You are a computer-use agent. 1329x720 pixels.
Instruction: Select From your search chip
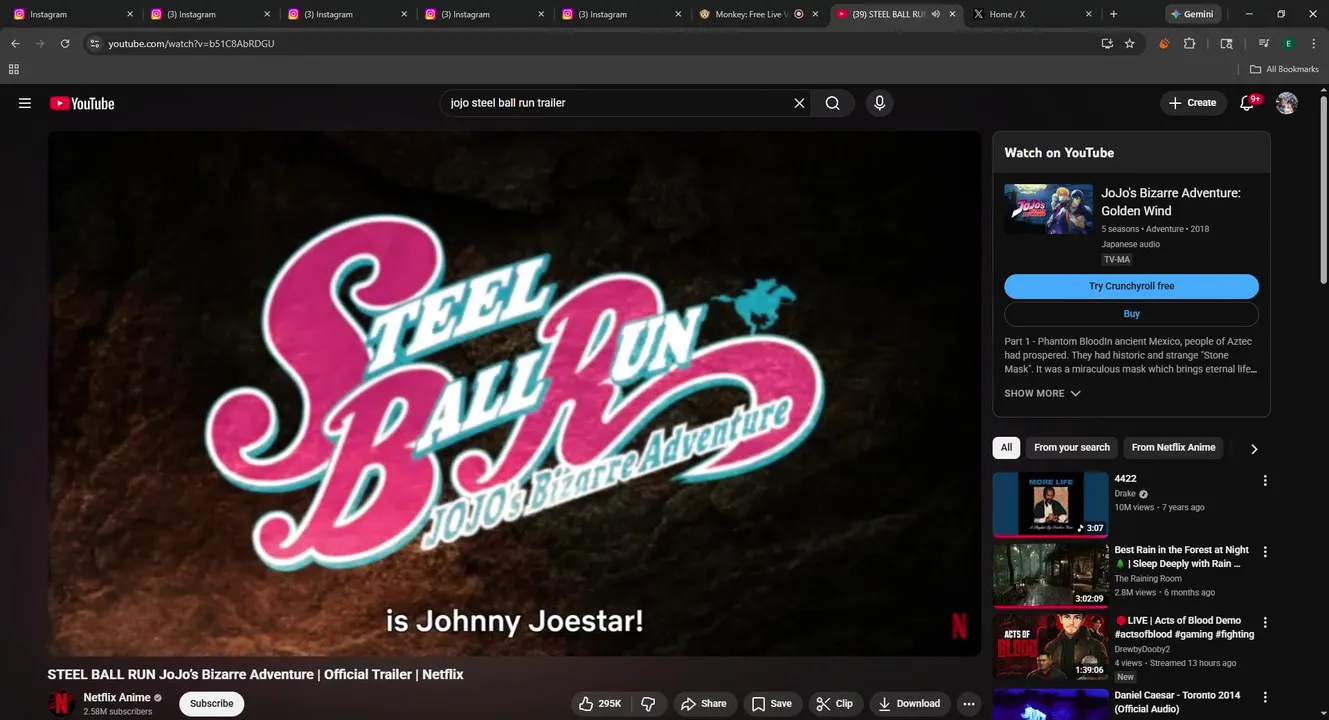(1072, 447)
